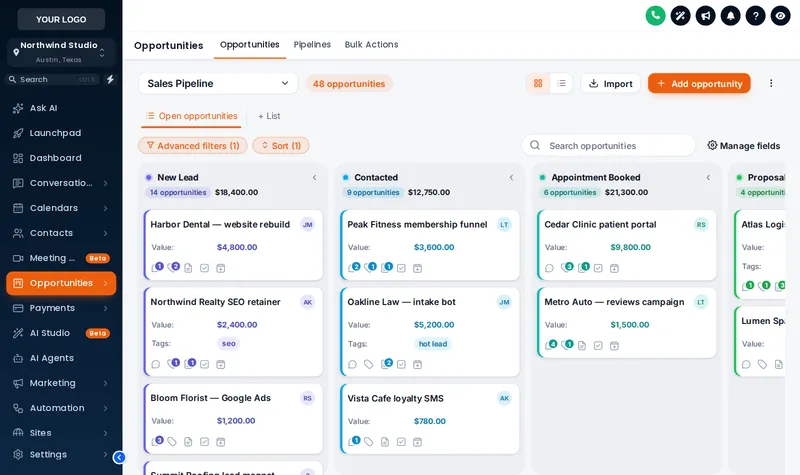Expand the Settings sidebar chevron
800x475 pixels.
click(105, 455)
